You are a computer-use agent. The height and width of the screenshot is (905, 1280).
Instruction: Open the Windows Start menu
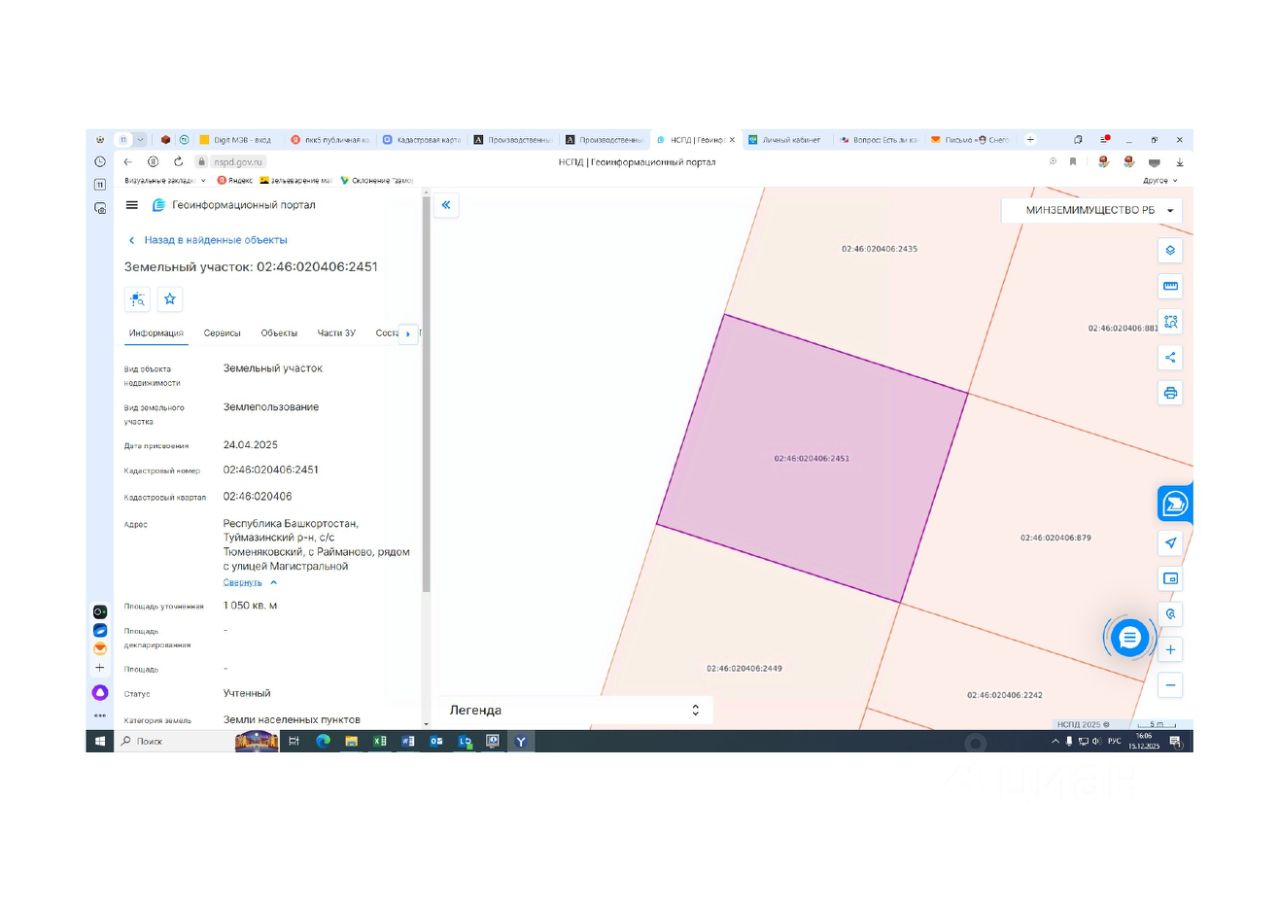click(x=100, y=741)
